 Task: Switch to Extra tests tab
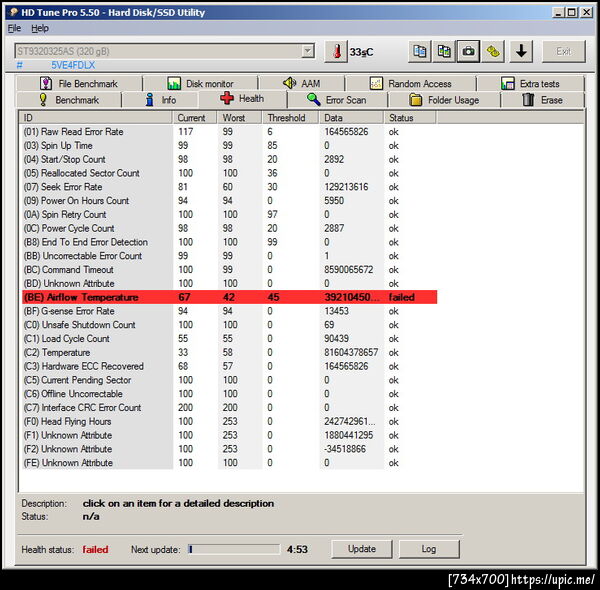click(x=530, y=83)
